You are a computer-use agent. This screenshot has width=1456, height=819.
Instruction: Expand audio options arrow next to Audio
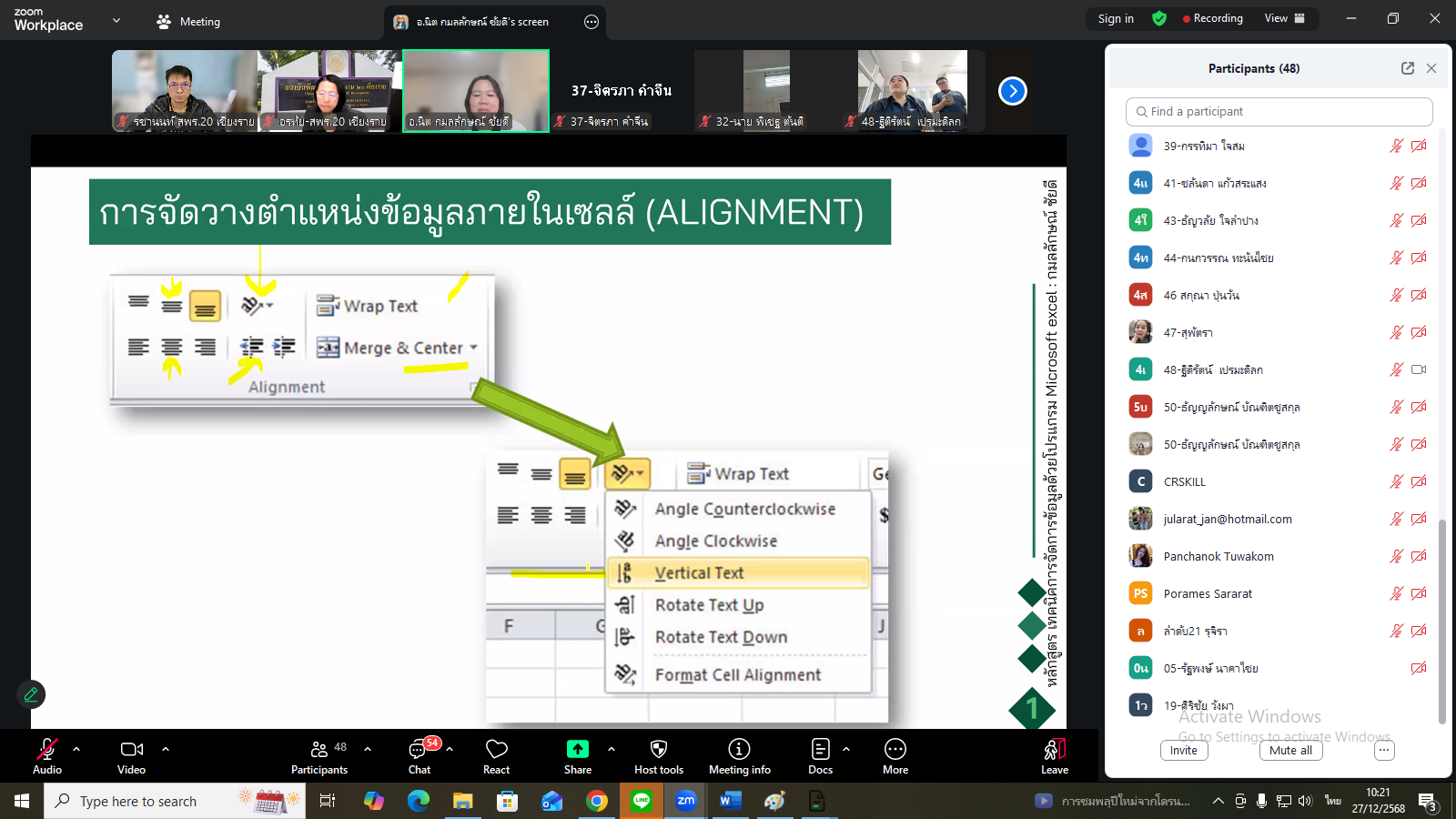click(x=76, y=749)
